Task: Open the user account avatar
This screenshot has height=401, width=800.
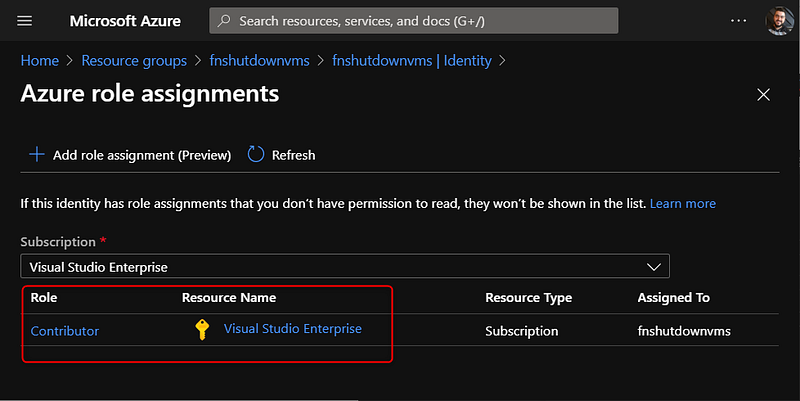Action: point(778,21)
